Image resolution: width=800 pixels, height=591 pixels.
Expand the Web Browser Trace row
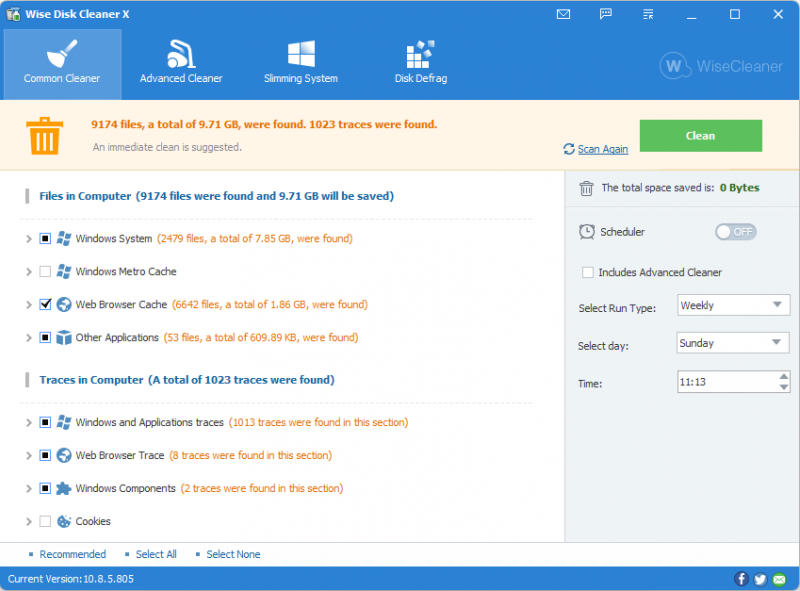pyautogui.click(x=29, y=456)
